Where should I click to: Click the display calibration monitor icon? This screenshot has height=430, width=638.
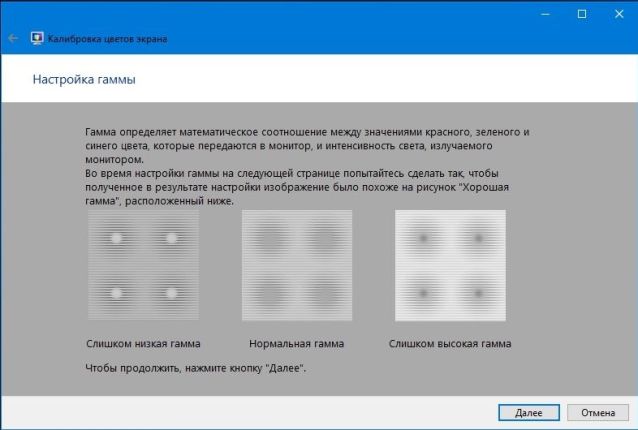click(37, 39)
